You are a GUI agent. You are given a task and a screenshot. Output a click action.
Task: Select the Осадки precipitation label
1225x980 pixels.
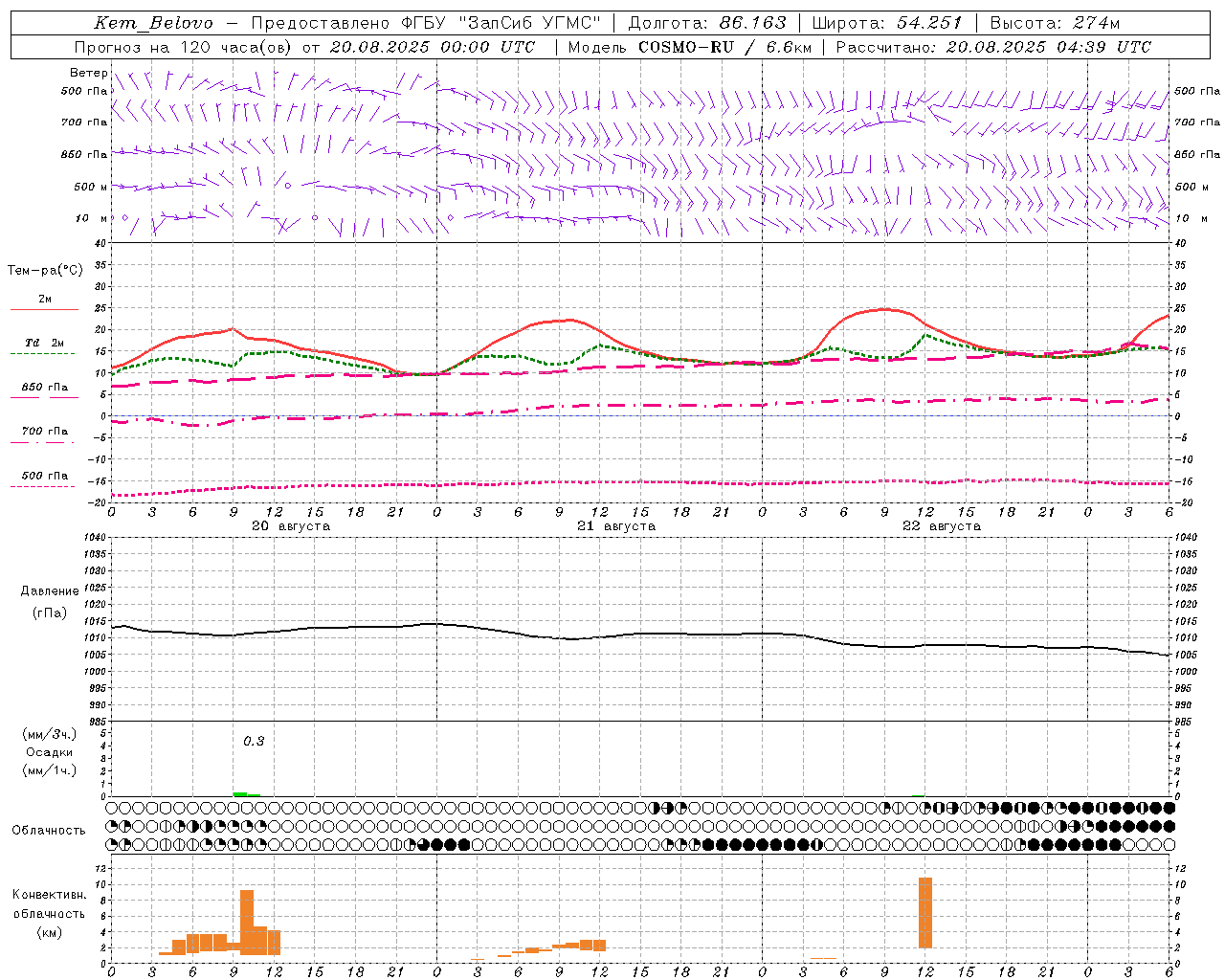(50, 752)
